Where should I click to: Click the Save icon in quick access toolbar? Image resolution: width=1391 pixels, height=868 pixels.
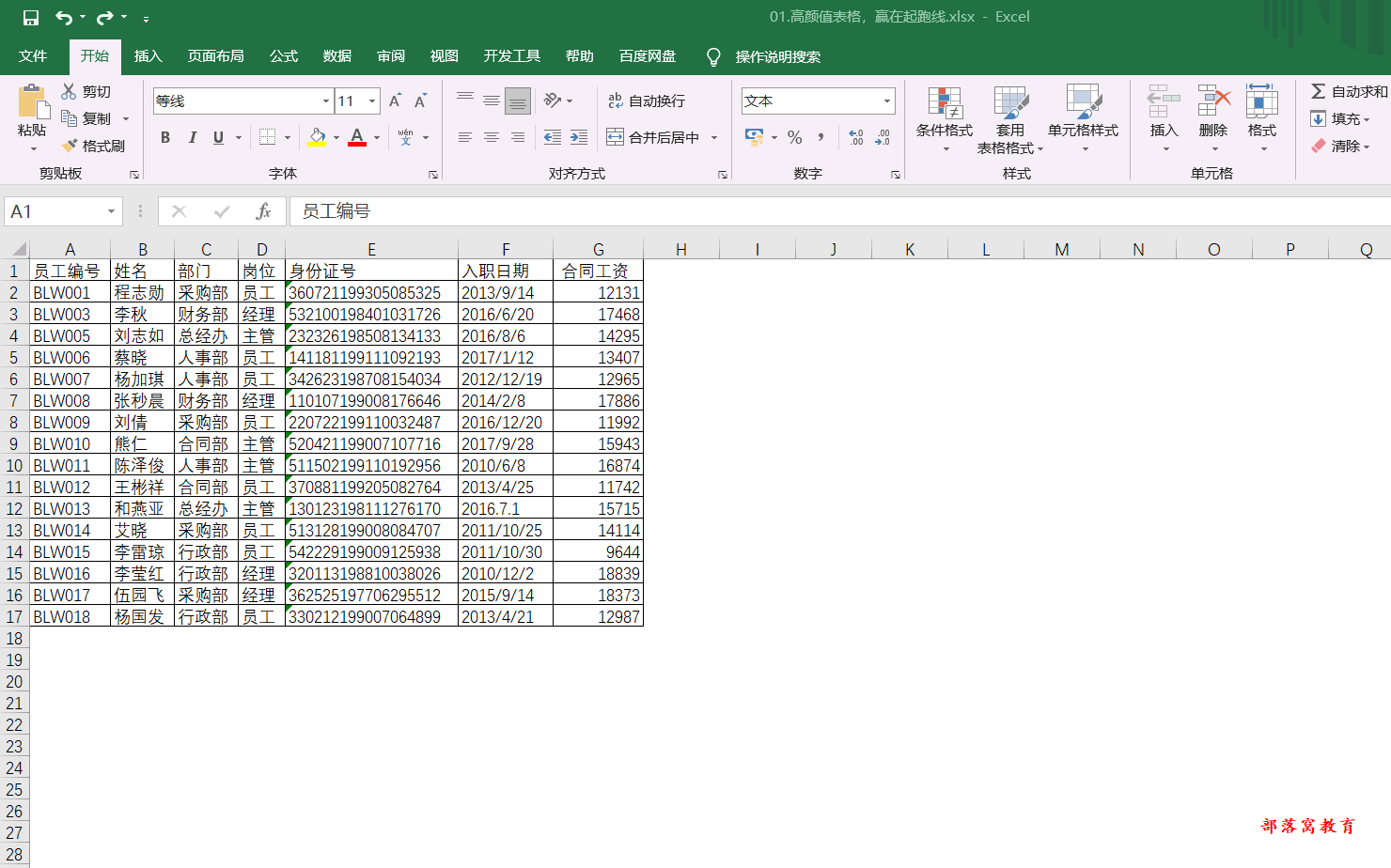coord(31,18)
